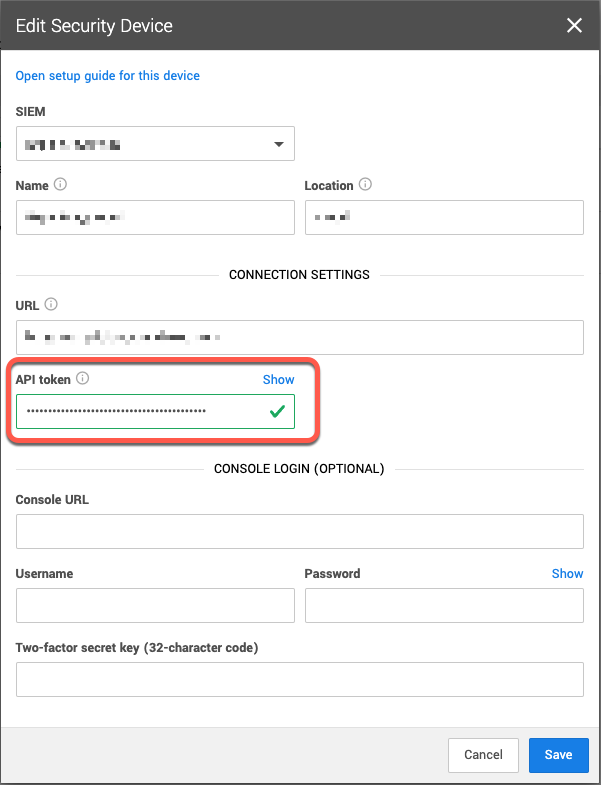
Task: Click the SIEM selection box
Action: click(155, 144)
